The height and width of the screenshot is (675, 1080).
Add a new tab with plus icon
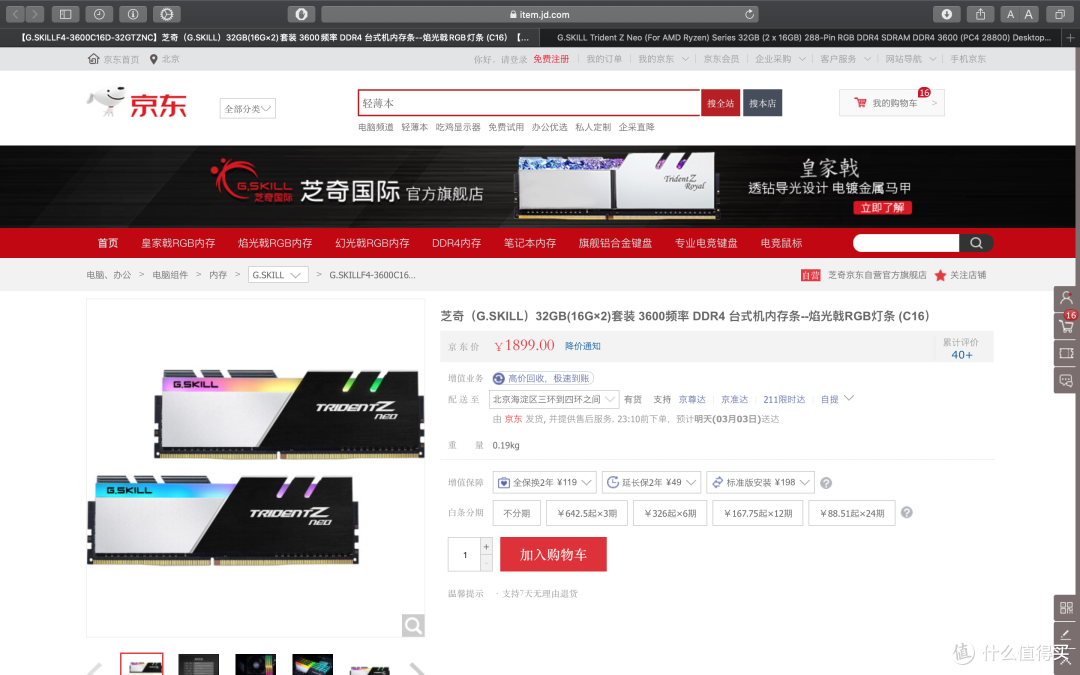1070,37
